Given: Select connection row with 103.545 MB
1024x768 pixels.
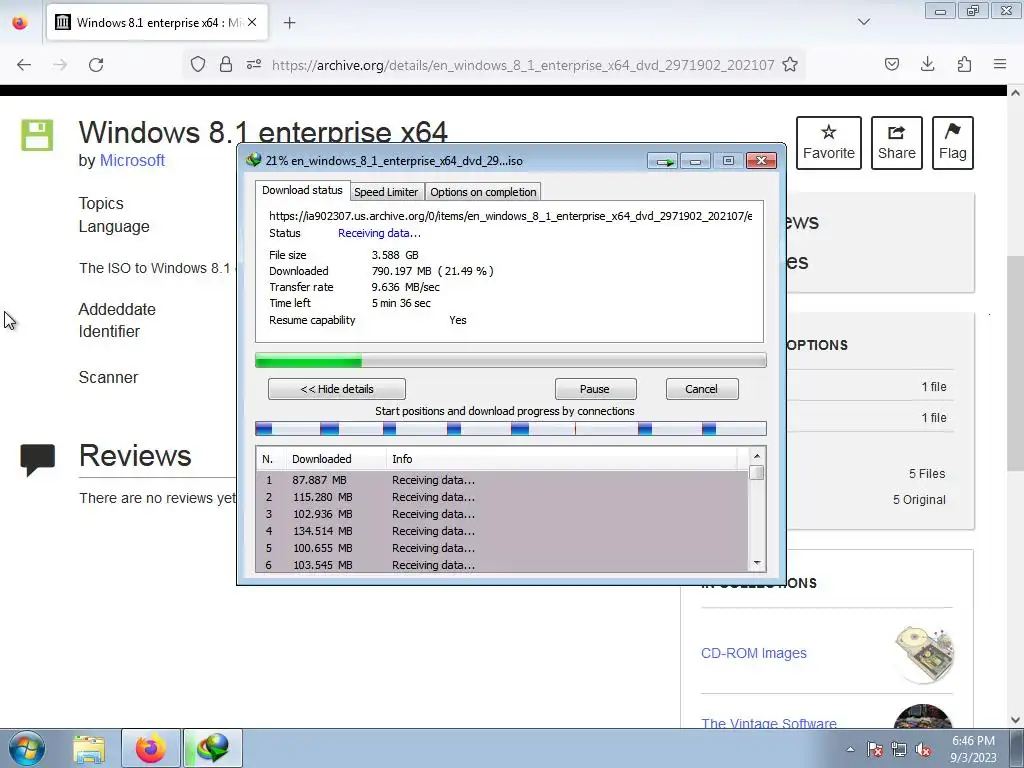Looking at the screenshot, I should [502, 565].
